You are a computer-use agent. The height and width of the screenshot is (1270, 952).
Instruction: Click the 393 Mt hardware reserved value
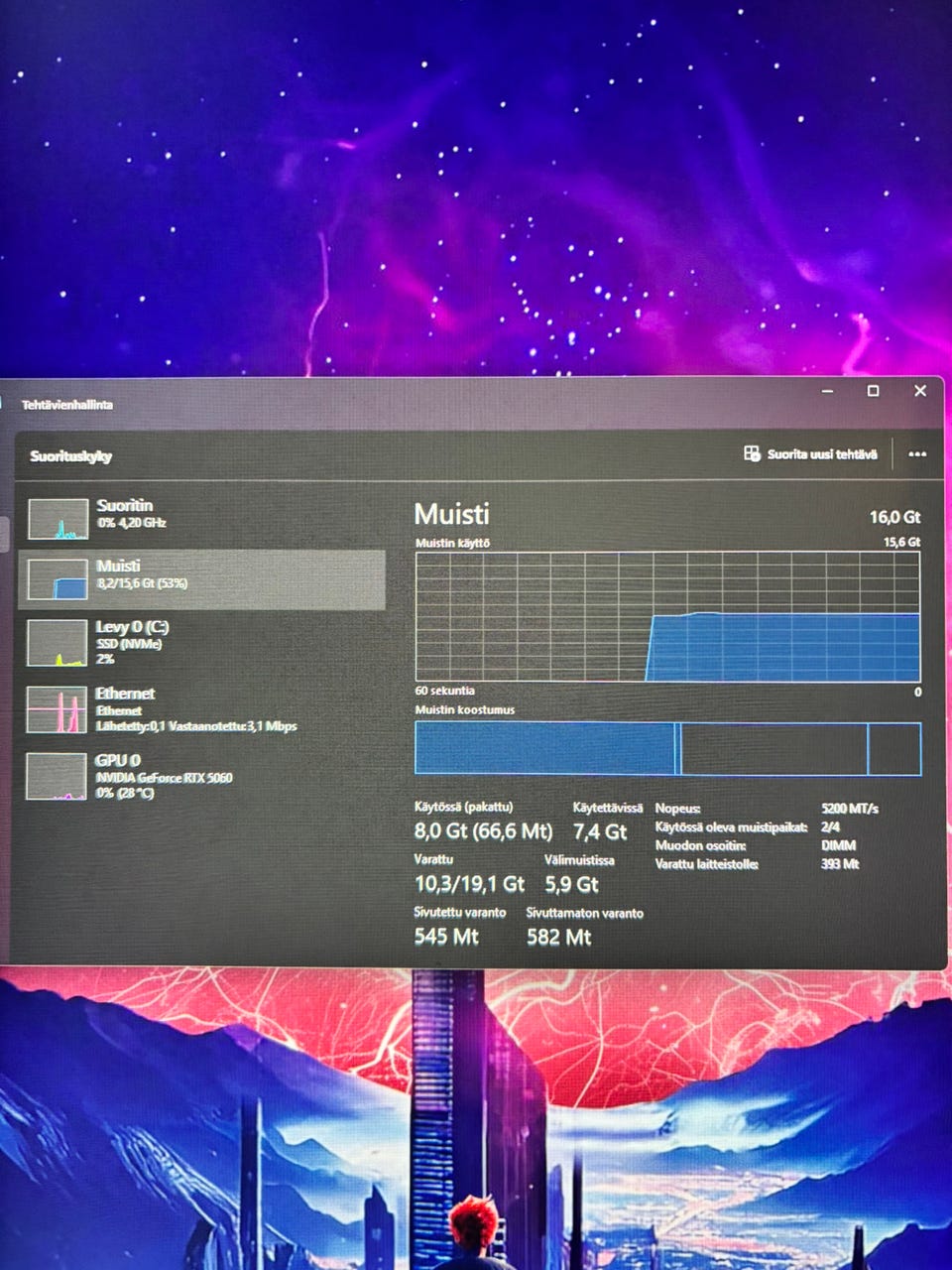[840, 864]
